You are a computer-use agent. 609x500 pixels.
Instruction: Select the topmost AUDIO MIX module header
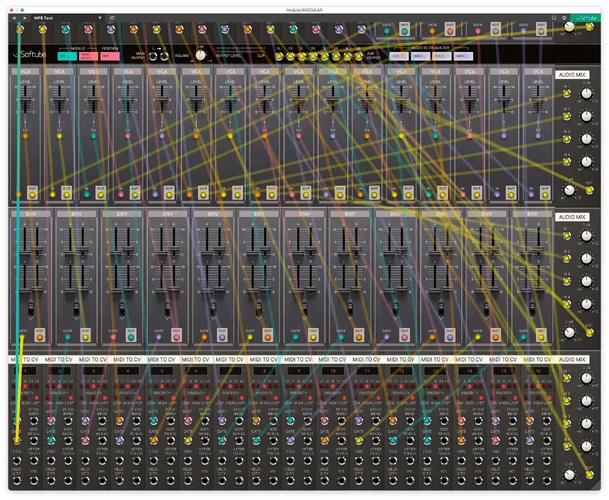click(574, 75)
